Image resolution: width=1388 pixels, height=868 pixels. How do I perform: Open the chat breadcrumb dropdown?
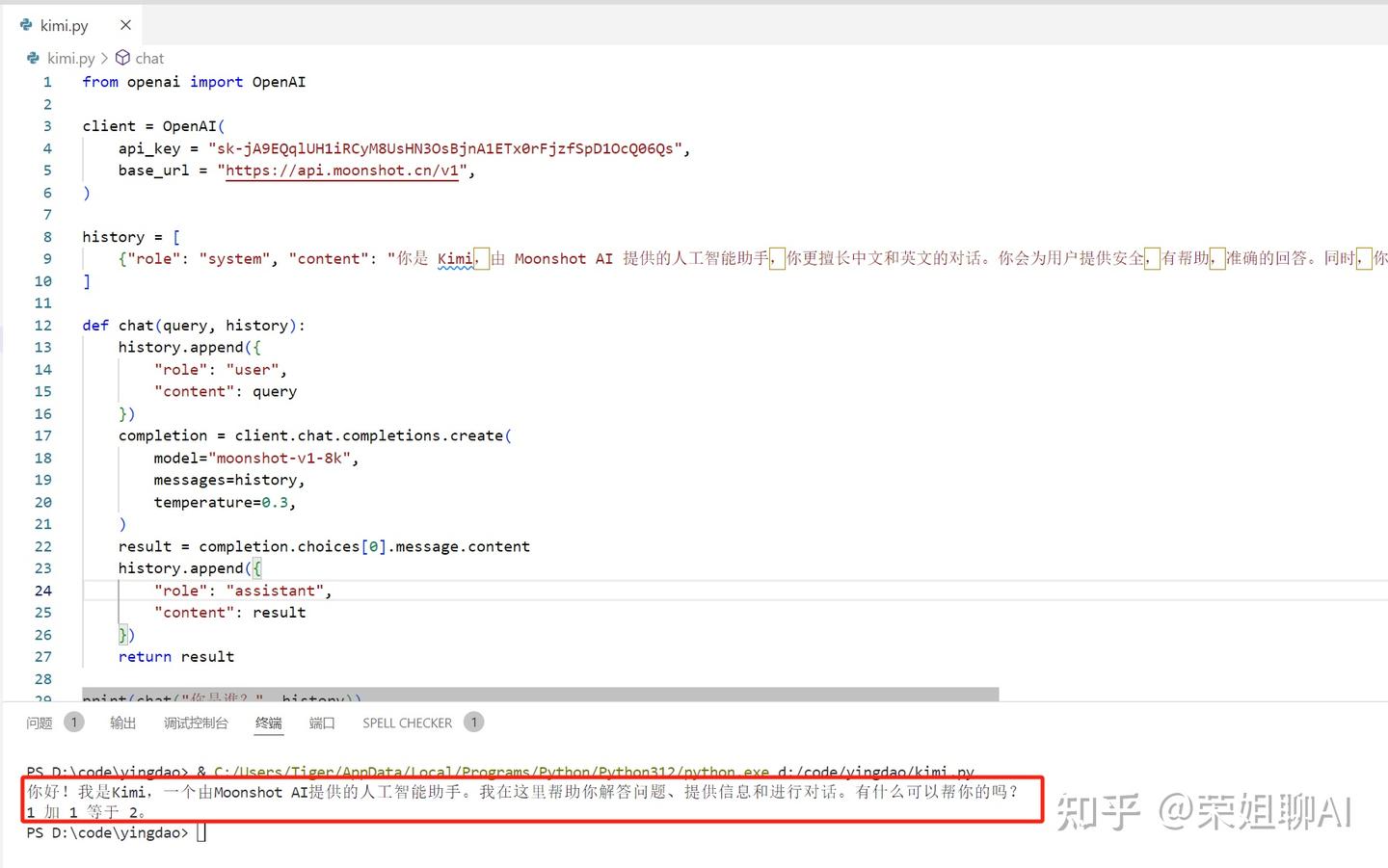(x=149, y=58)
